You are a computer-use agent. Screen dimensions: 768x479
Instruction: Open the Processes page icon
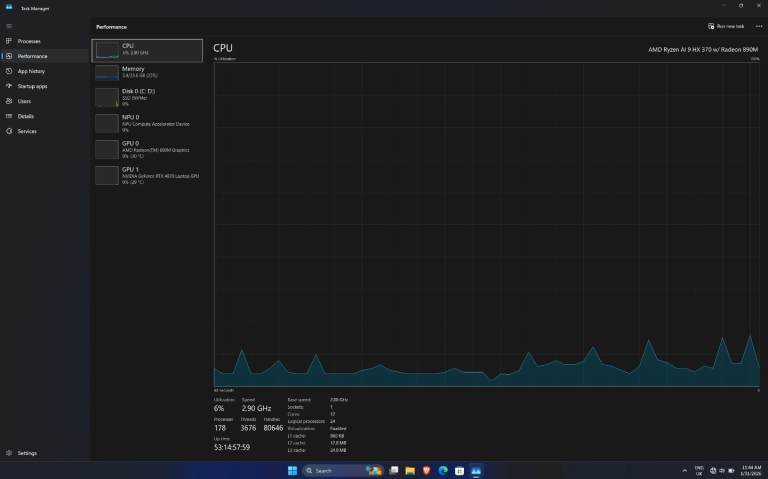tap(9, 41)
